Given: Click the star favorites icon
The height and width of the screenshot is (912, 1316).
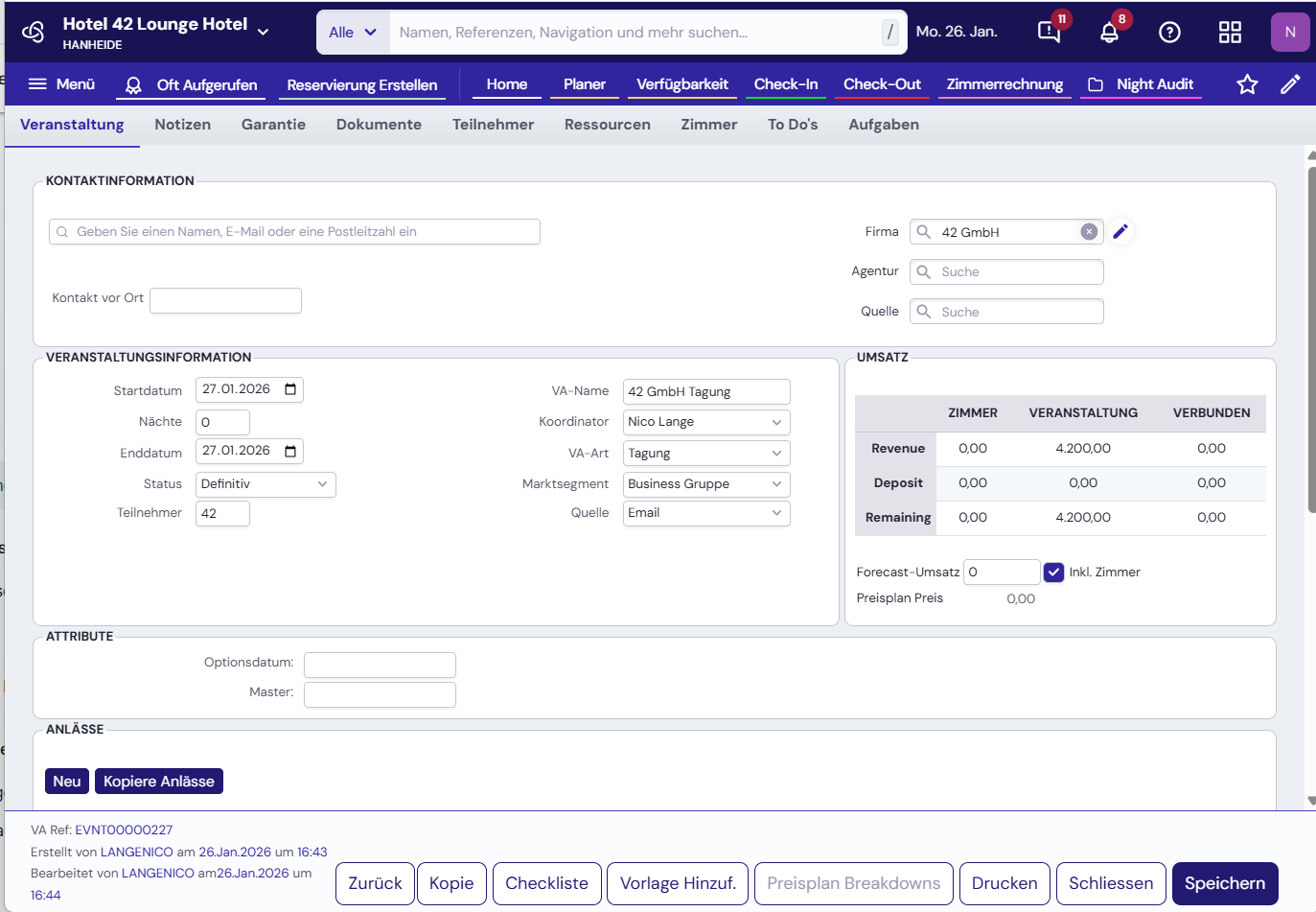Looking at the screenshot, I should 1247,84.
